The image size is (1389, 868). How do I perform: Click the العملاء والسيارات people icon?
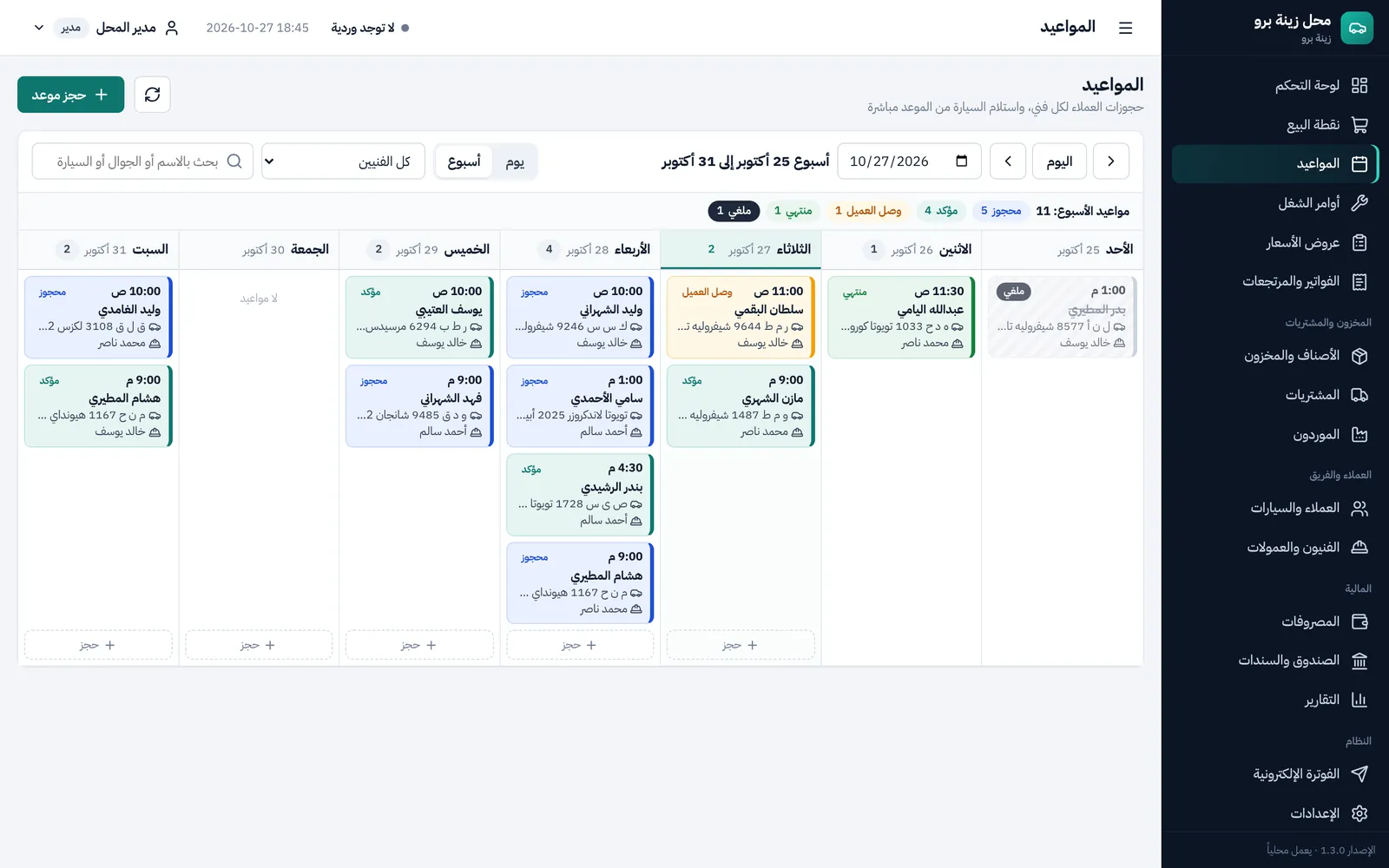(1359, 509)
